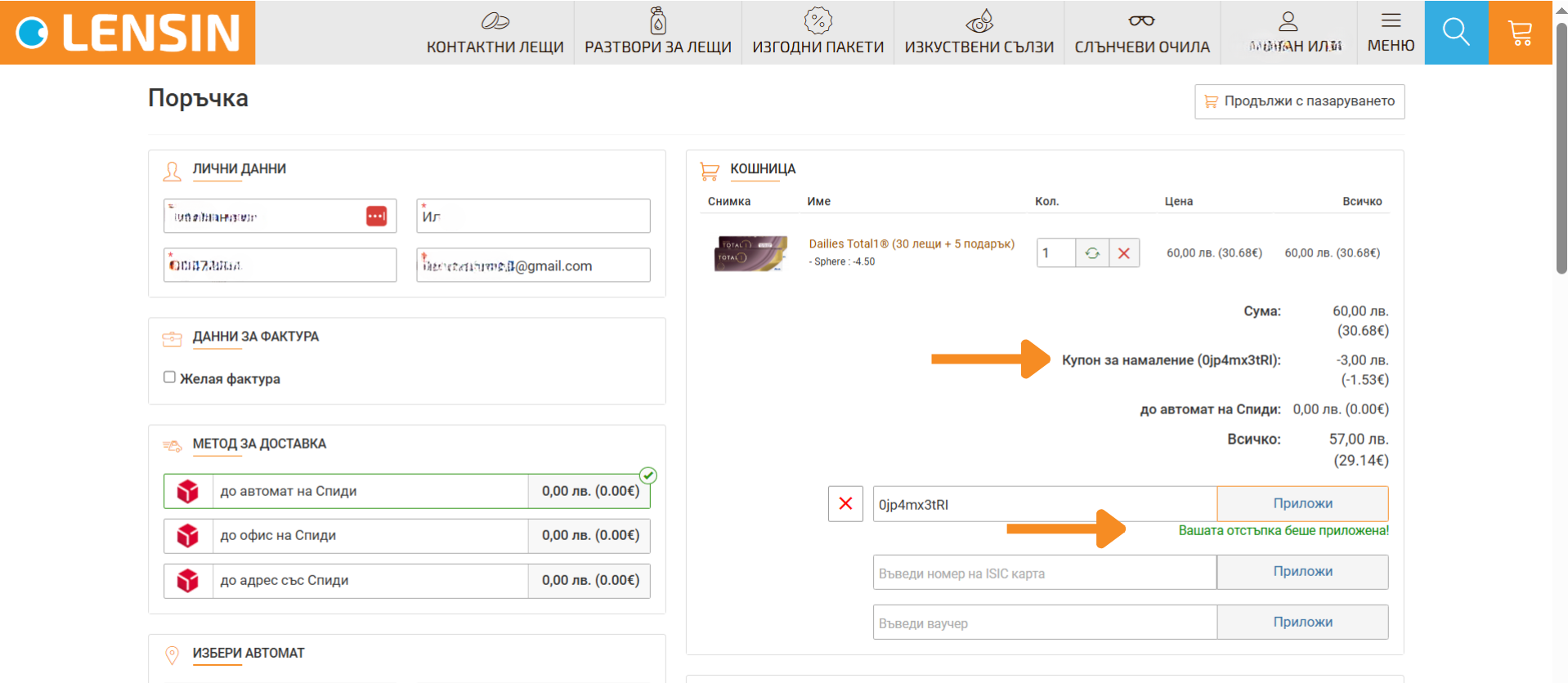
Task: Click the phone number field
Action: pyautogui.click(x=280, y=266)
